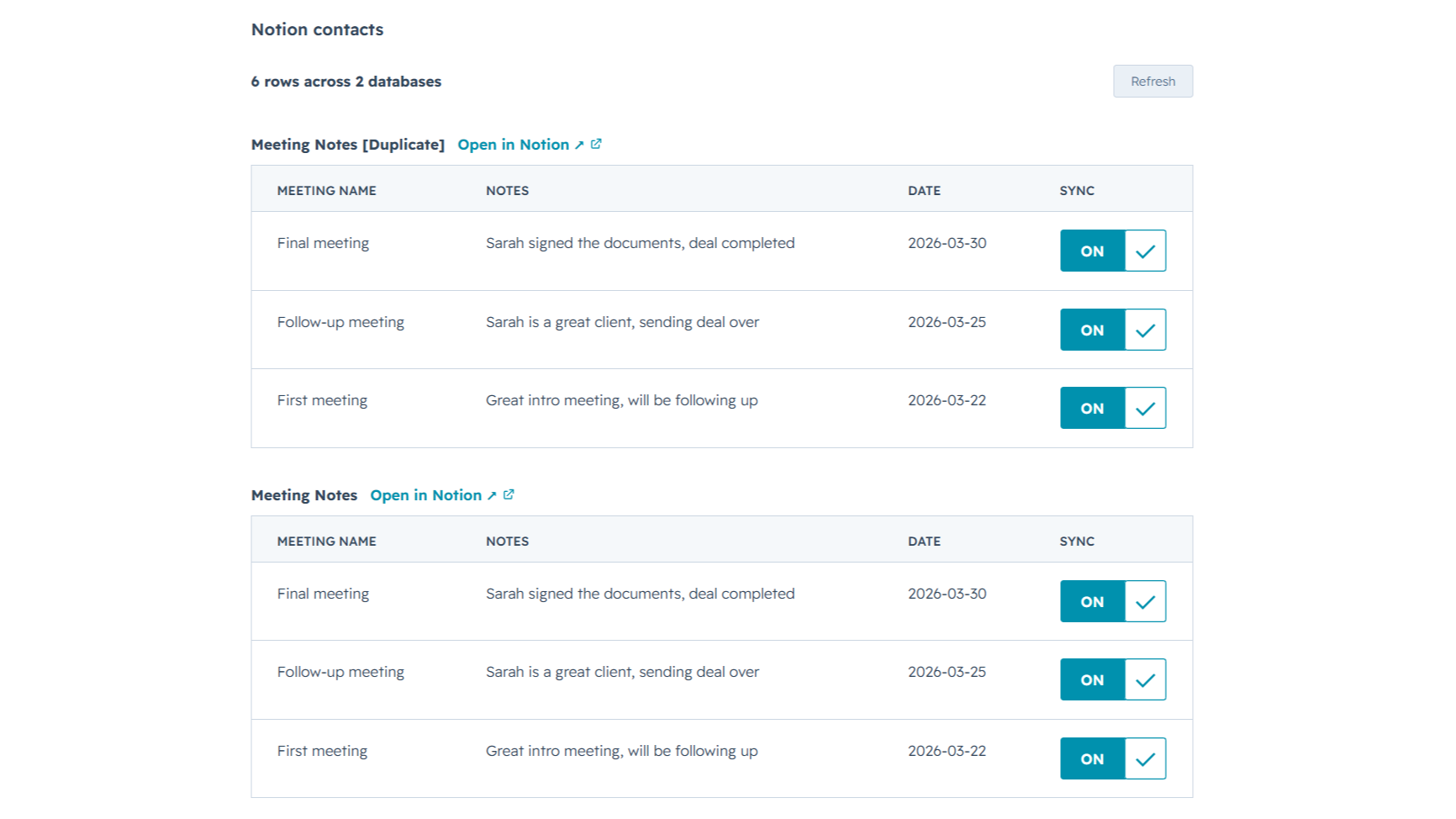Toggle sync for Follow-up meeting in Meeting Notes [Duplicate]
Image resolution: width=1456 pixels, height=819 pixels.
(x=1112, y=330)
